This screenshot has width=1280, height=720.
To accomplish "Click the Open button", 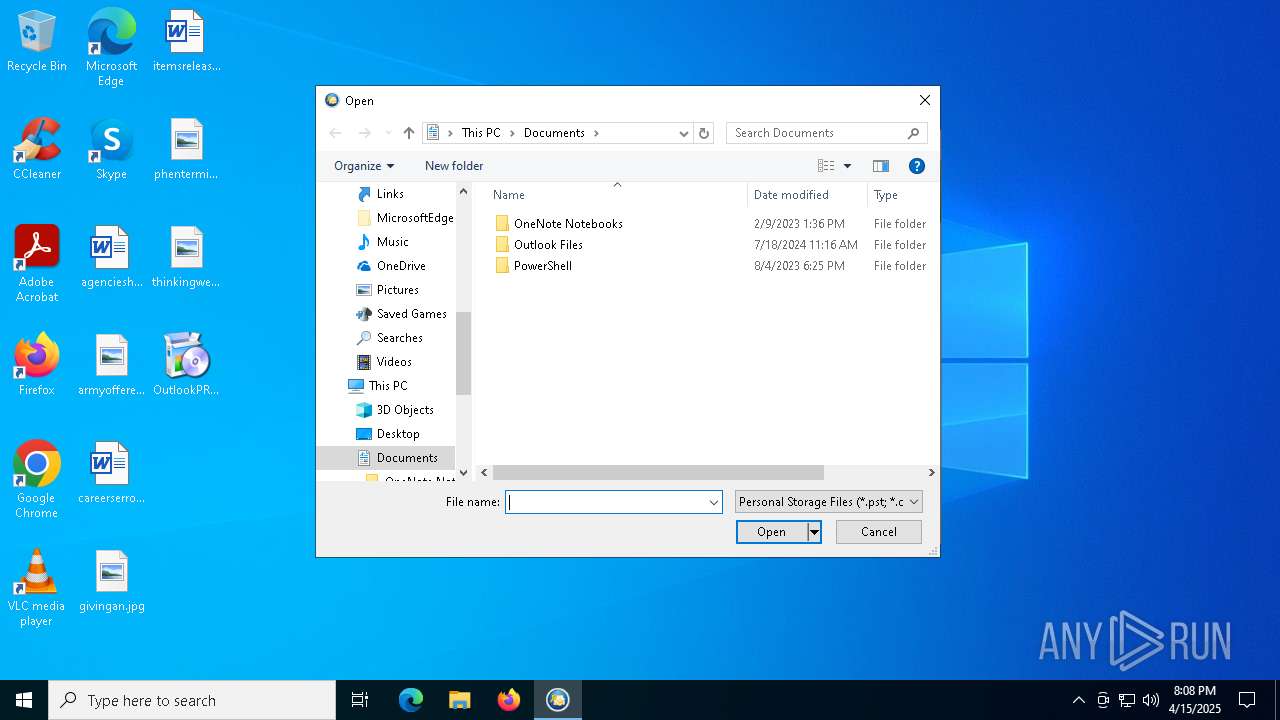I will [771, 532].
